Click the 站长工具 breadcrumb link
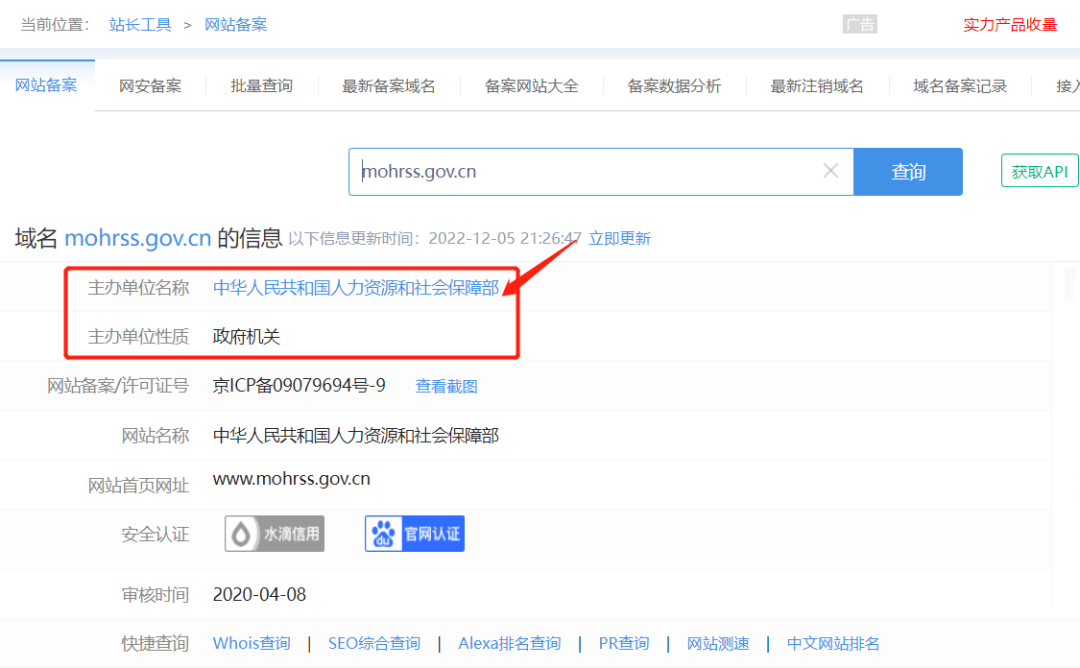The image size is (1080, 668). pyautogui.click(x=140, y=25)
